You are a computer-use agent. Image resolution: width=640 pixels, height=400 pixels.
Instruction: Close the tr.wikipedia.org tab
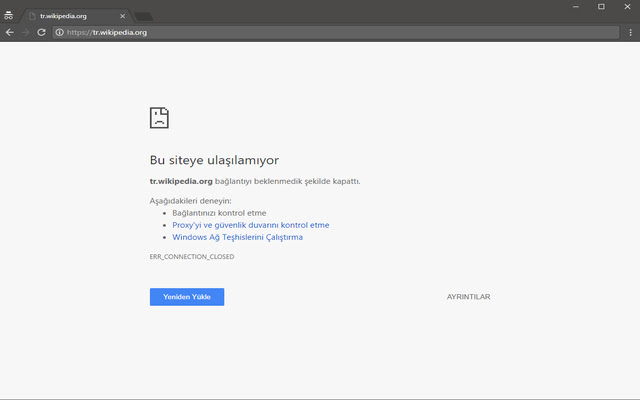(122, 16)
